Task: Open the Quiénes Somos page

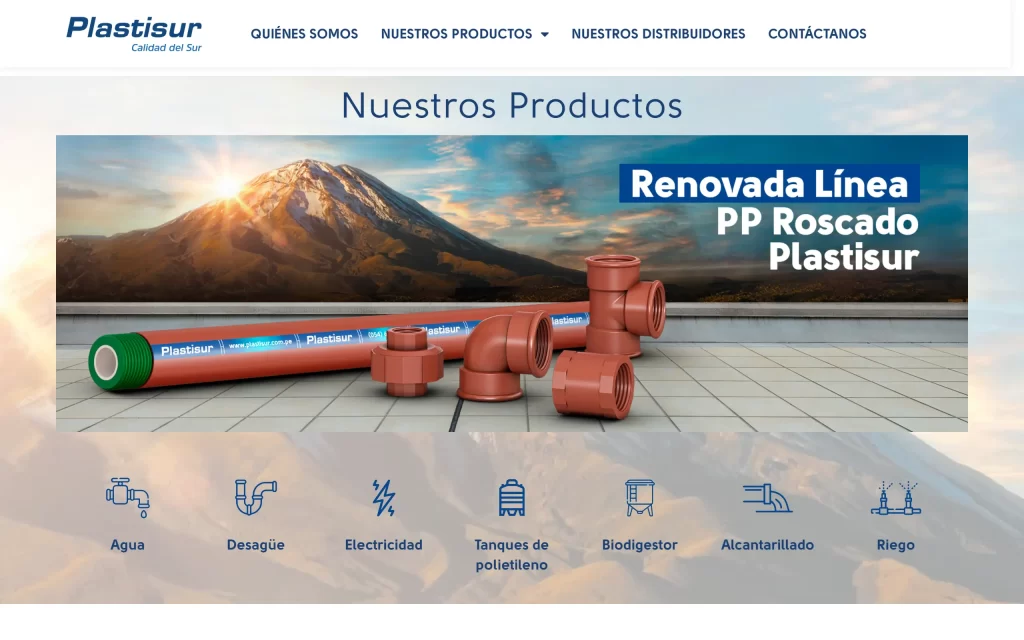Action: tap(304, 34)
